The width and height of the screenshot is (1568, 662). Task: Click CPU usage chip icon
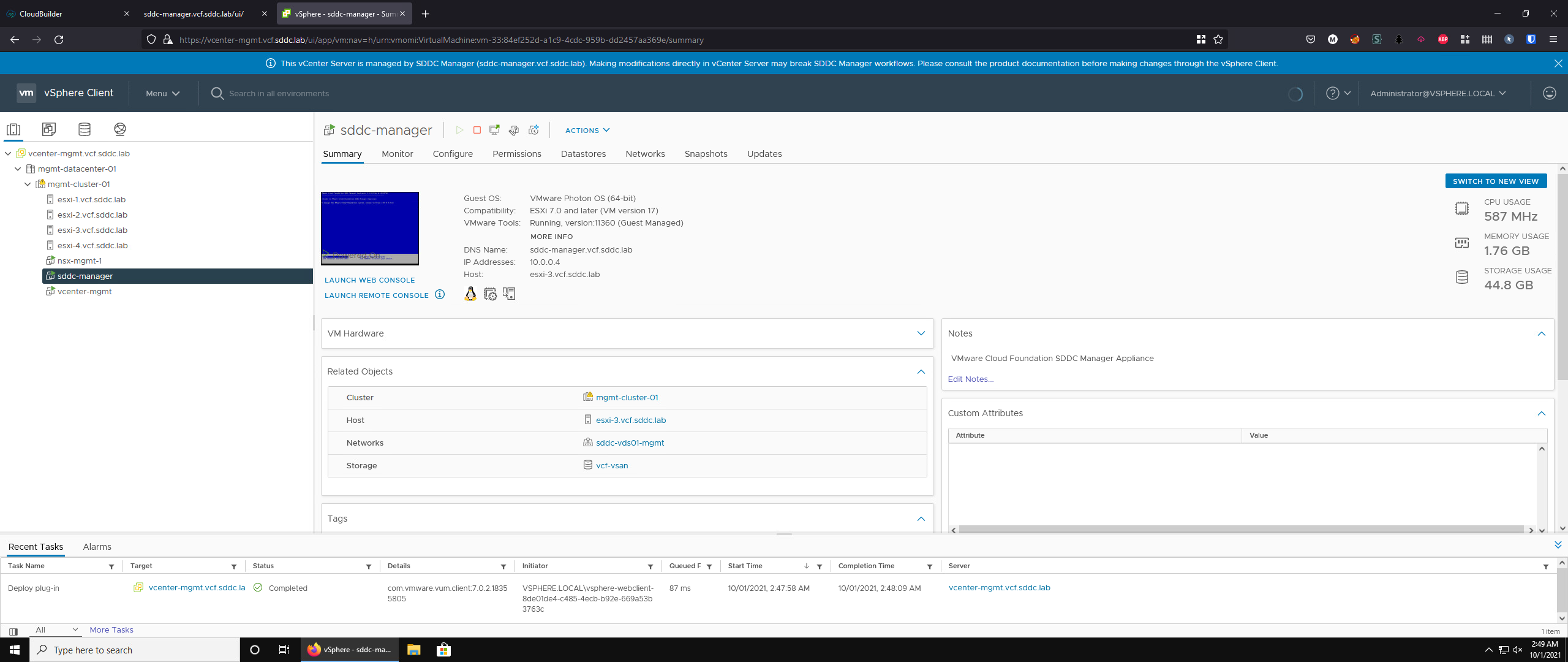(1462, 208)
